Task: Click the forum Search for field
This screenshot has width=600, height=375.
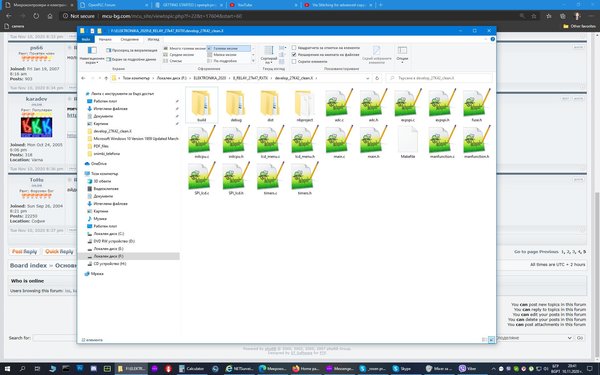Action: pyautogui.click(x=55, y=338)
